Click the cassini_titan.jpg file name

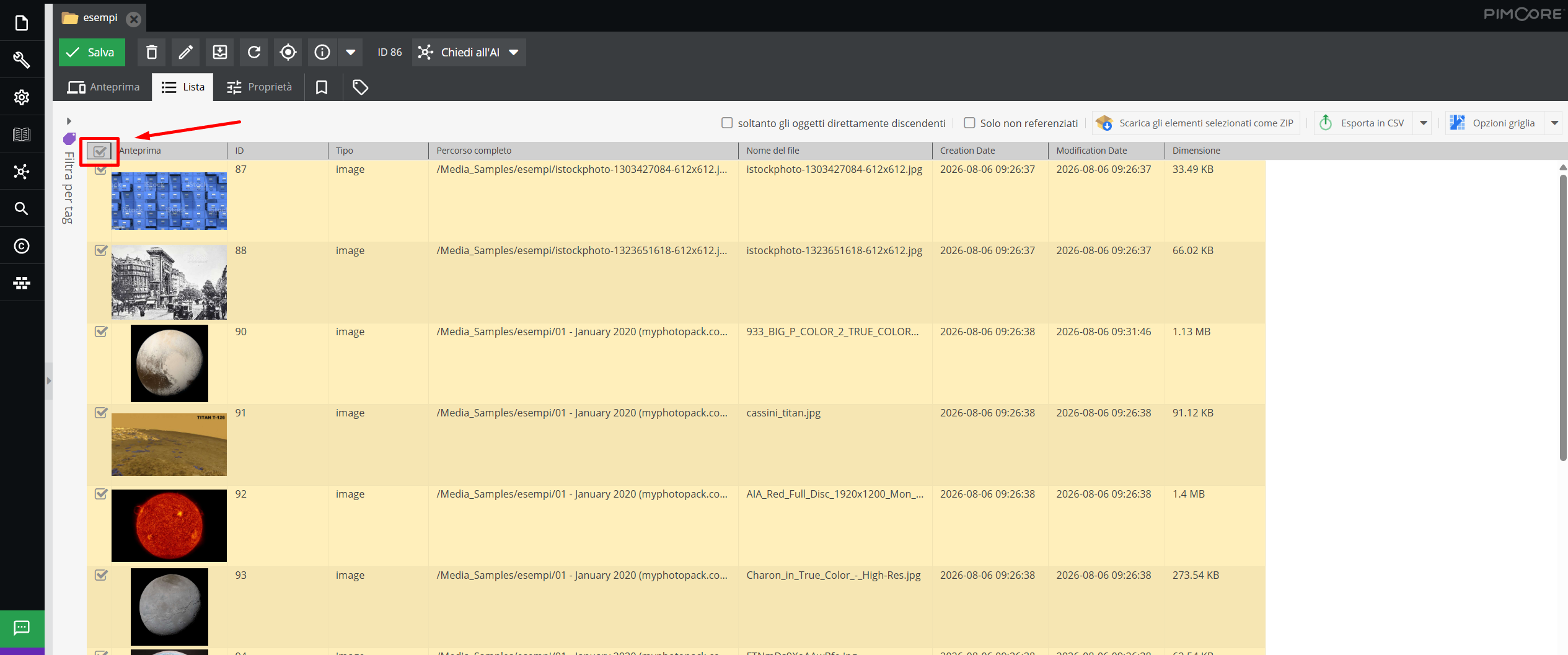[783, 413]
